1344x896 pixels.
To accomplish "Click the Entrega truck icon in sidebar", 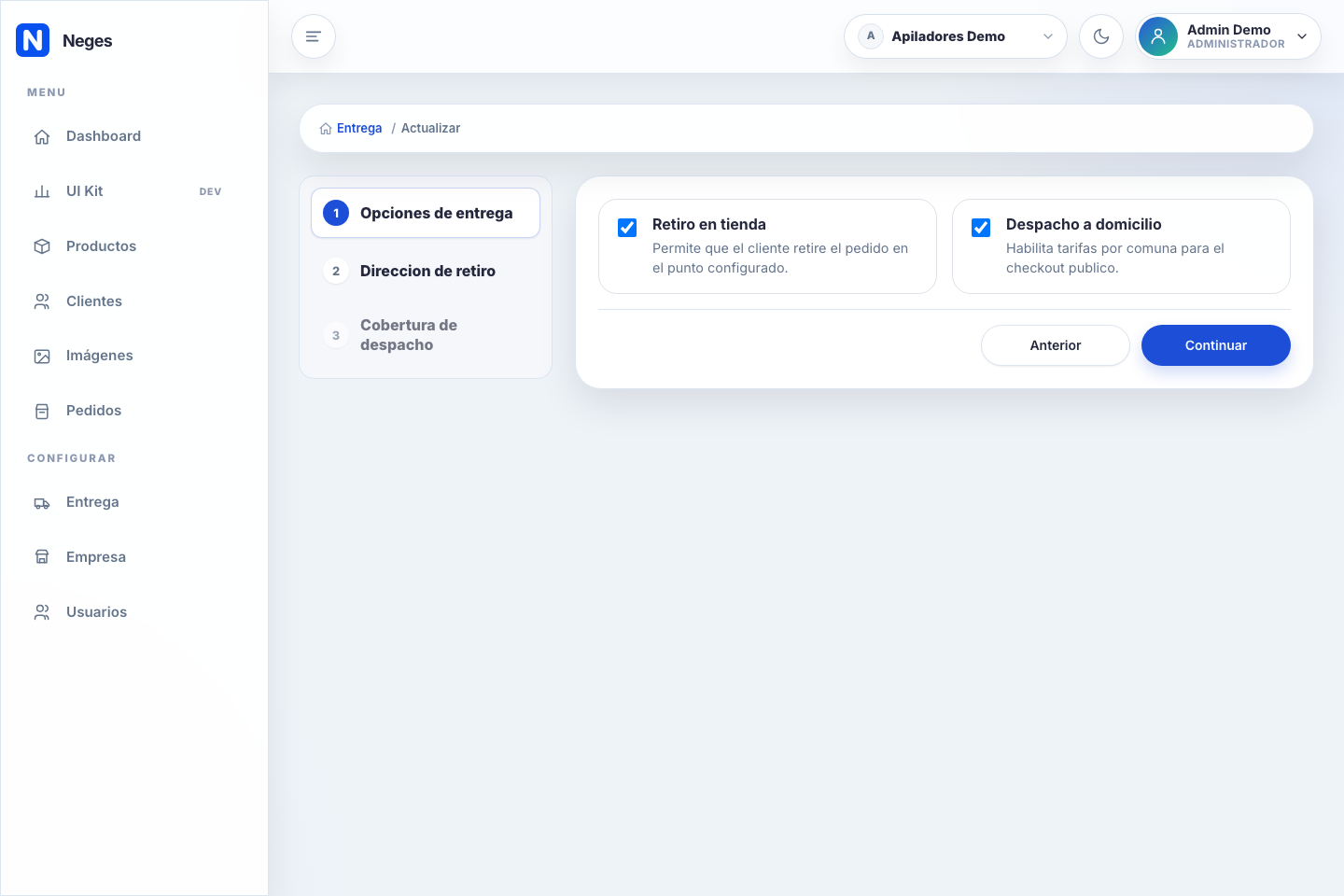I will (x=42, y=503).
